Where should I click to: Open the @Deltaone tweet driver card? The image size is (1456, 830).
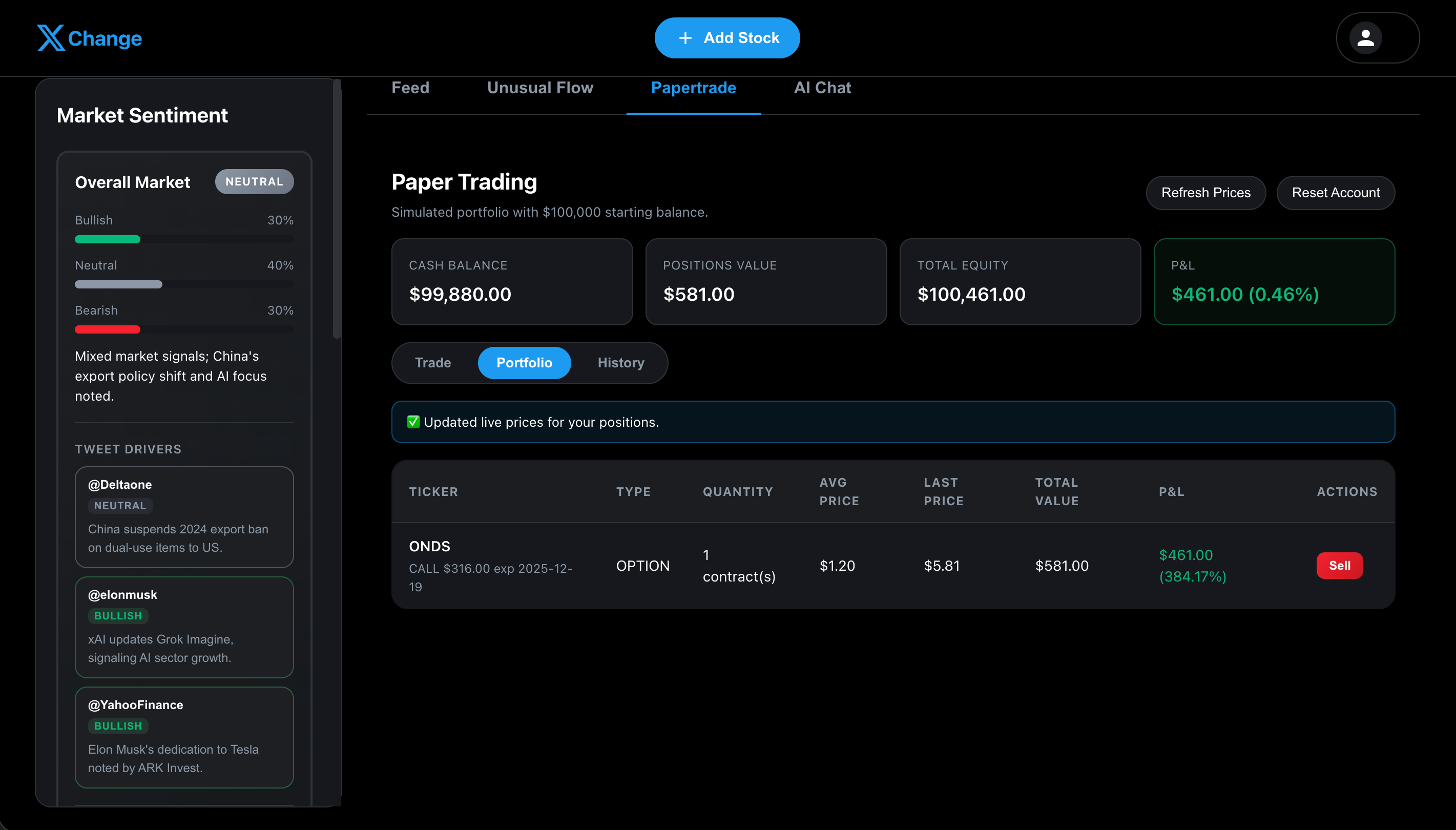pos(184,517)
